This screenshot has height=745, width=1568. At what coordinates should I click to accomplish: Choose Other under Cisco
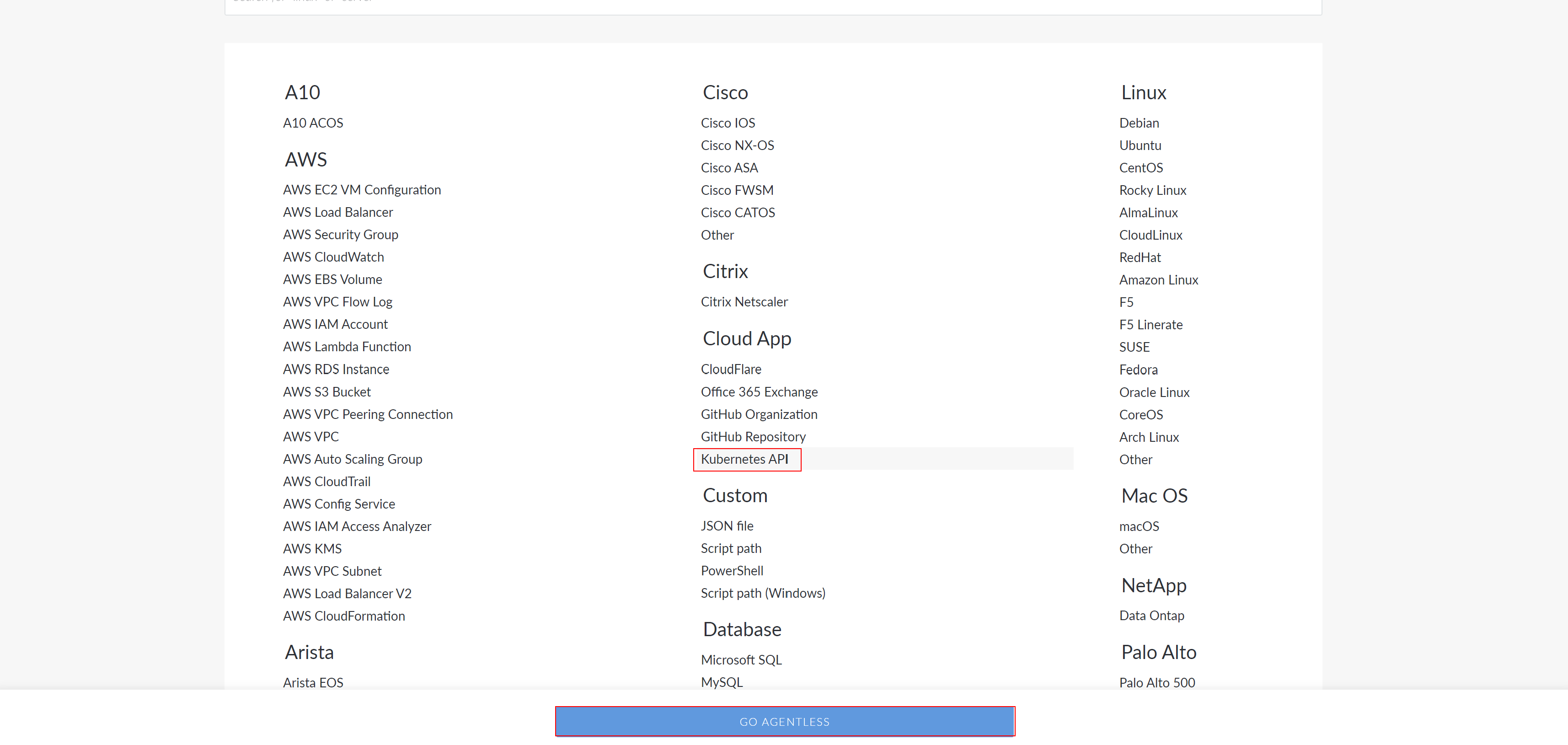click(717, 235)
